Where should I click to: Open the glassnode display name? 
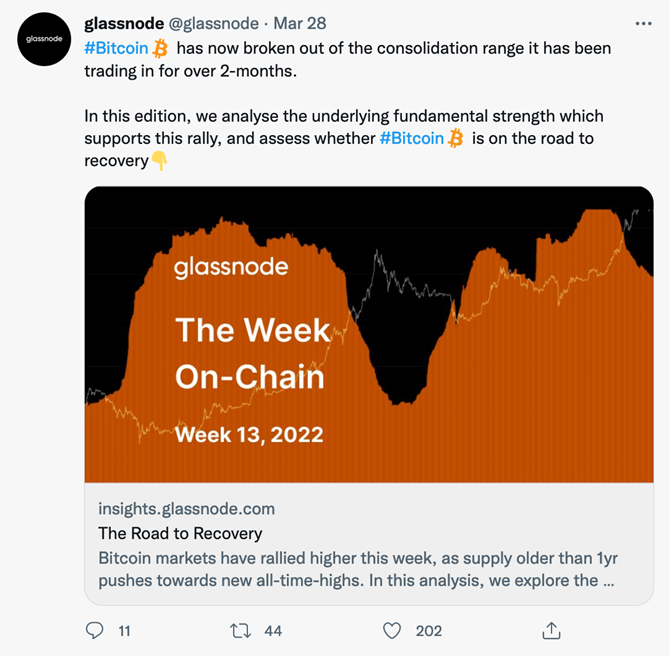pos(124,23)
